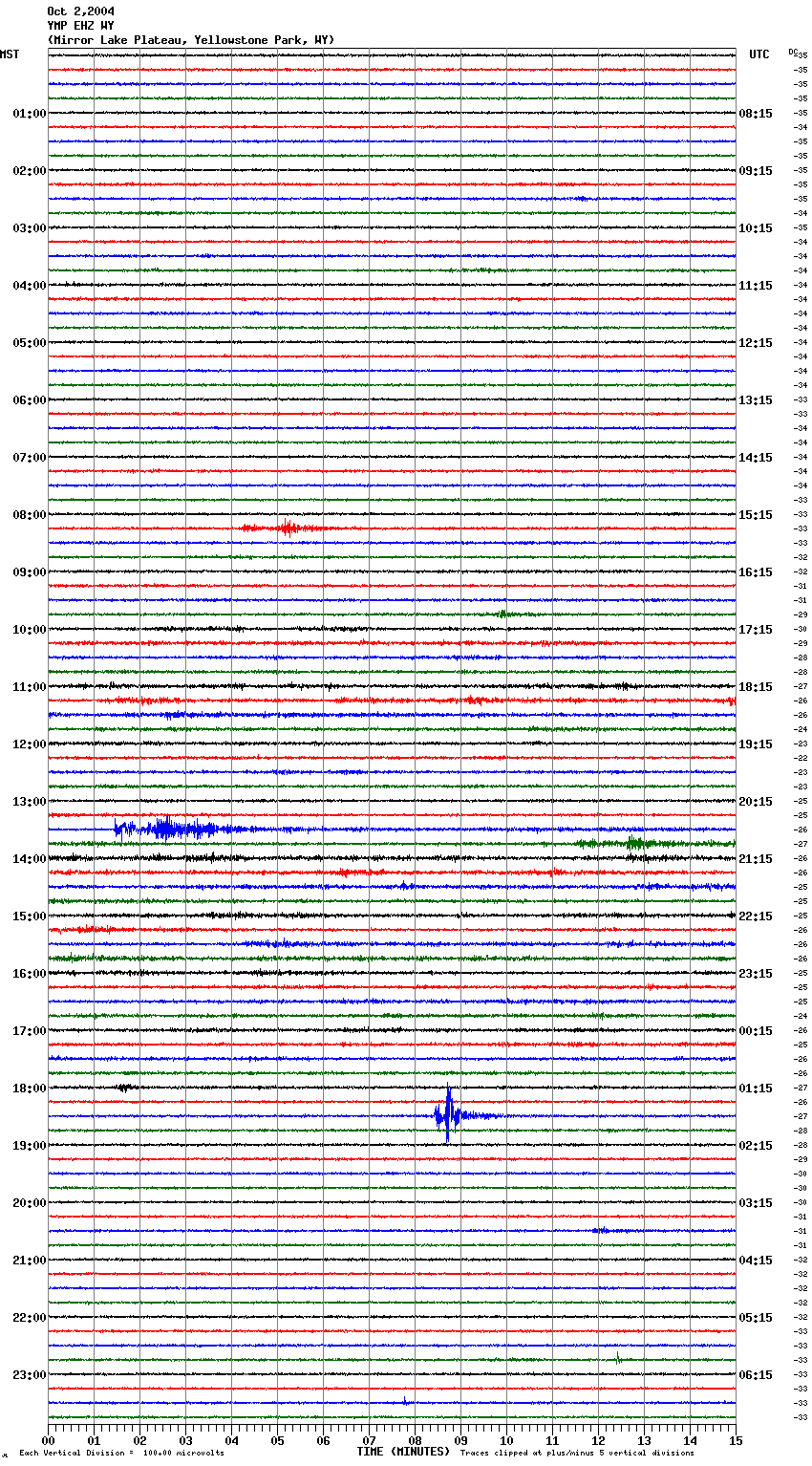The height and width of the screenshot is (1466, 812).
Task: Select the Mirror Lake Plateau location caption
Action: (x=191, y=40)
